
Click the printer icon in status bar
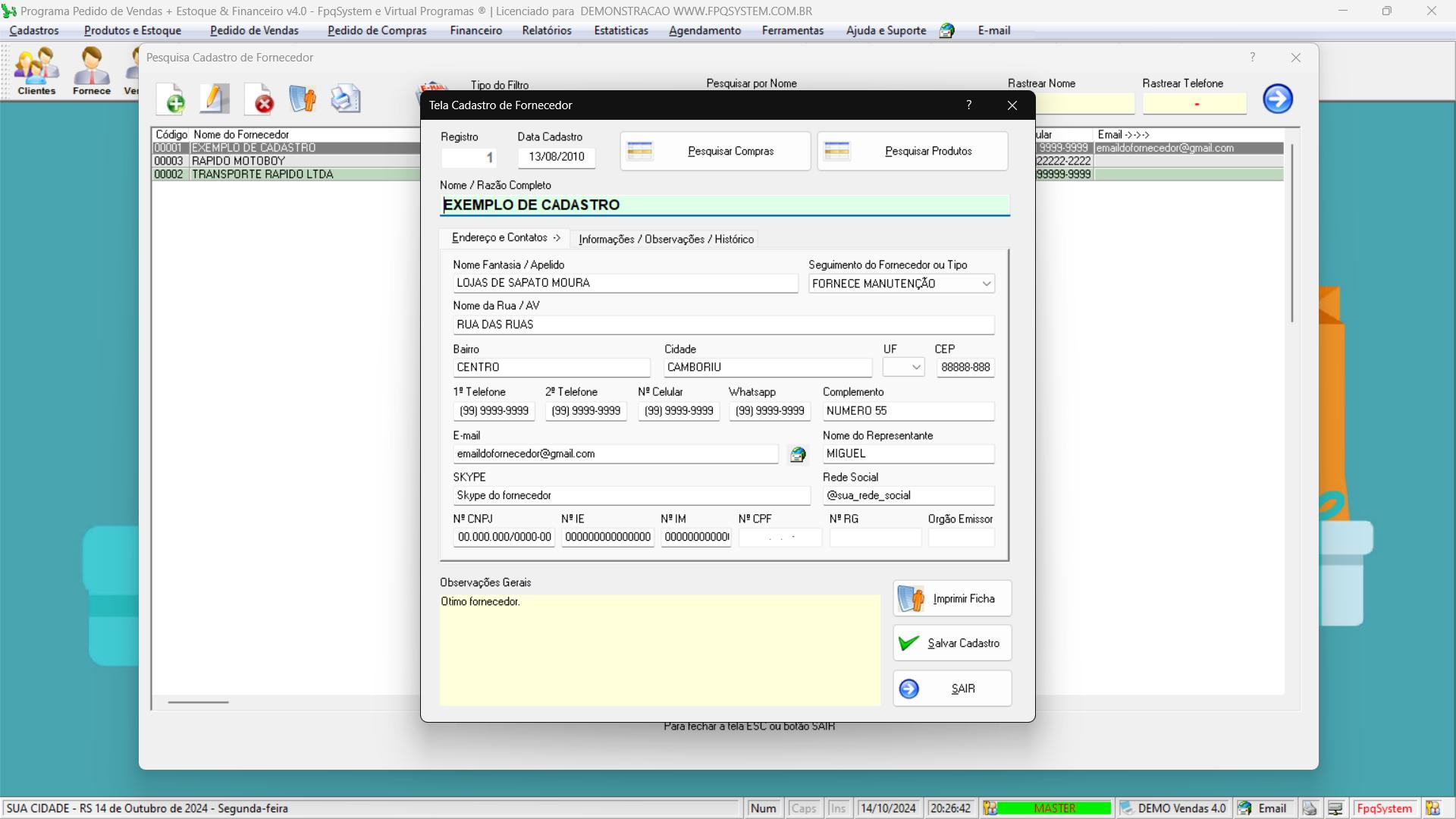click(x=1310, y=808)
